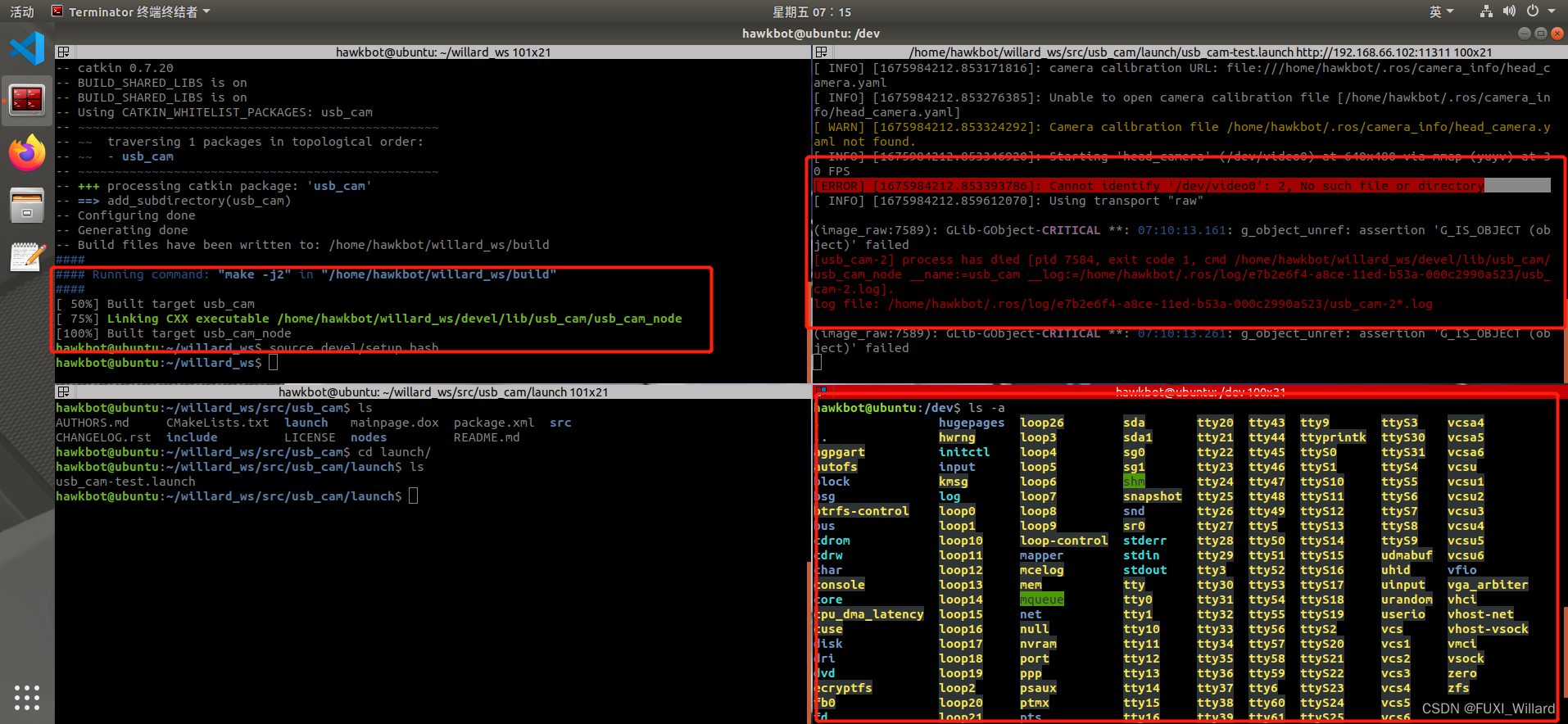Screen dimensions: 1568x724
Task: Click the AUTHORS.md file name
Action: 93,423
